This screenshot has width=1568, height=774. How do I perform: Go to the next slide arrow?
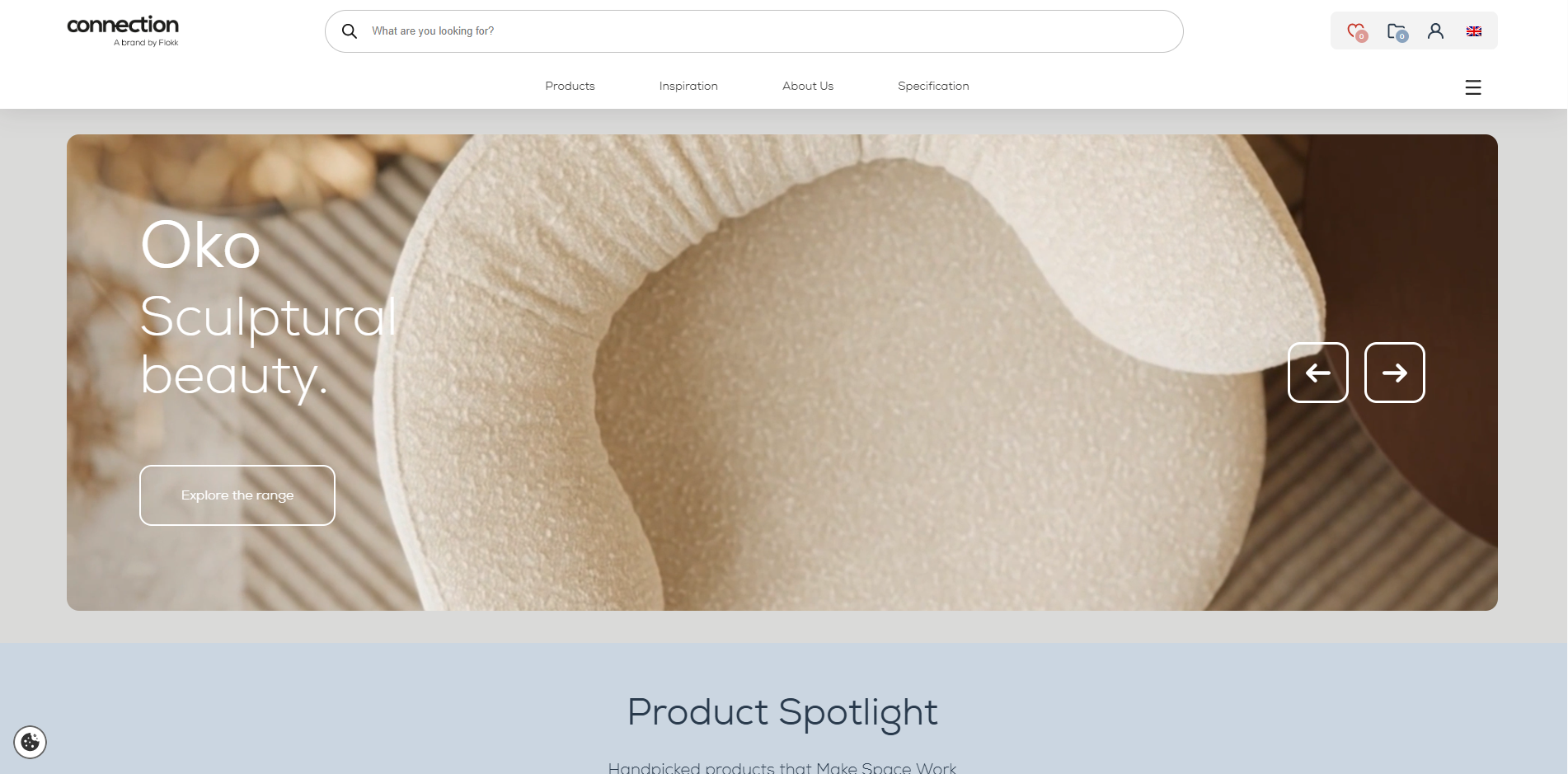coord(1395,373)
